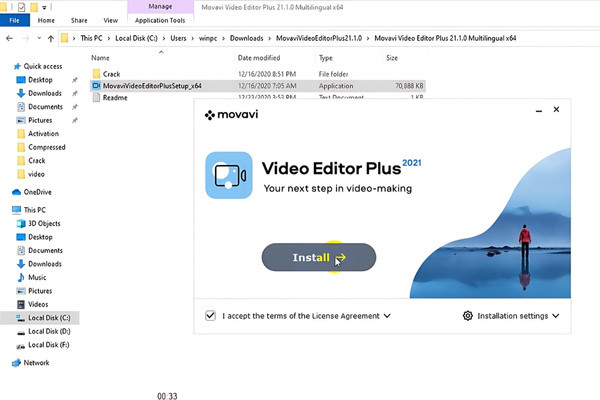The image size is (600, 400).
Task: Click This PC in the address bar
Action: pos(91,38)
